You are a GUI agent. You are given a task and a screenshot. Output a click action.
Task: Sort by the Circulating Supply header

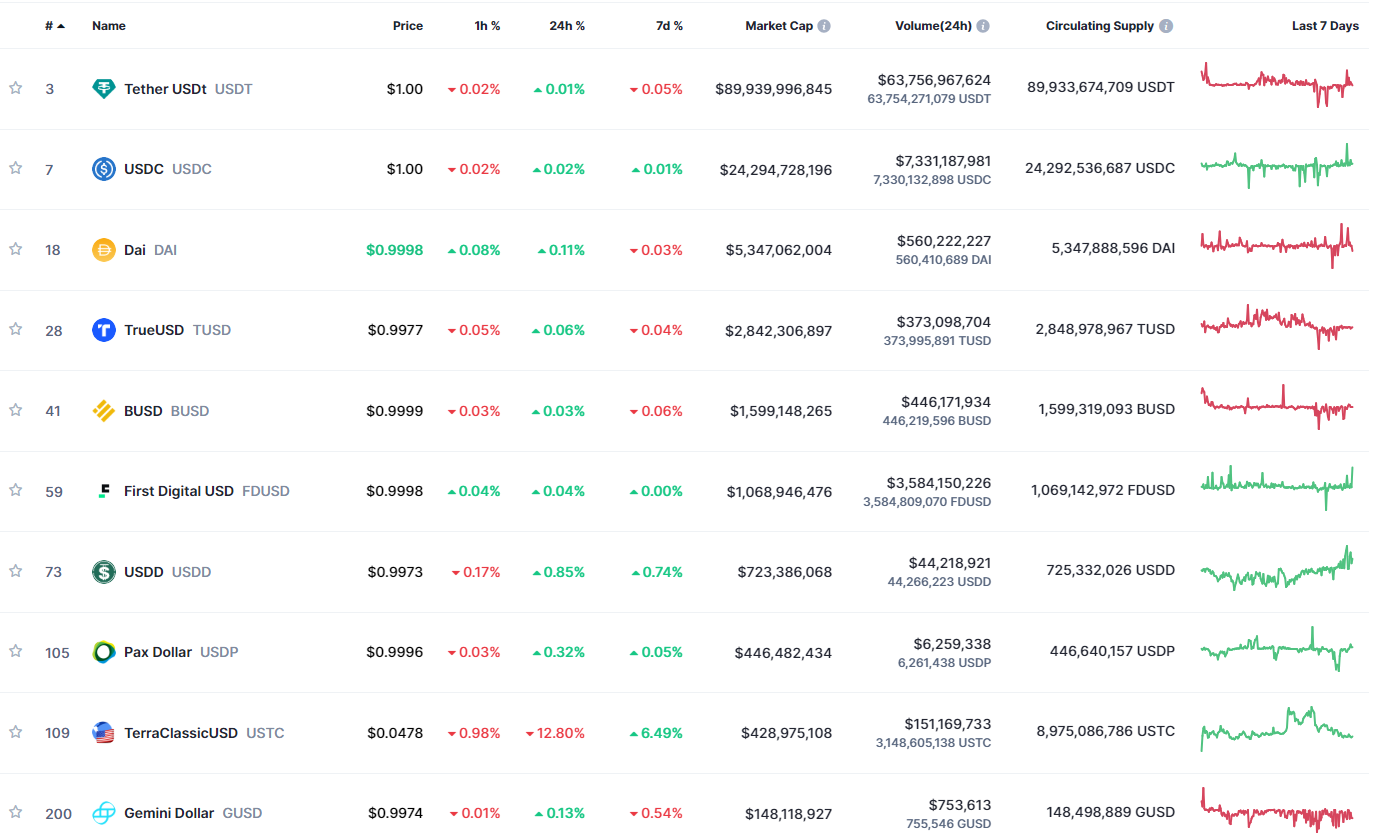click(x=1100, y=26)
